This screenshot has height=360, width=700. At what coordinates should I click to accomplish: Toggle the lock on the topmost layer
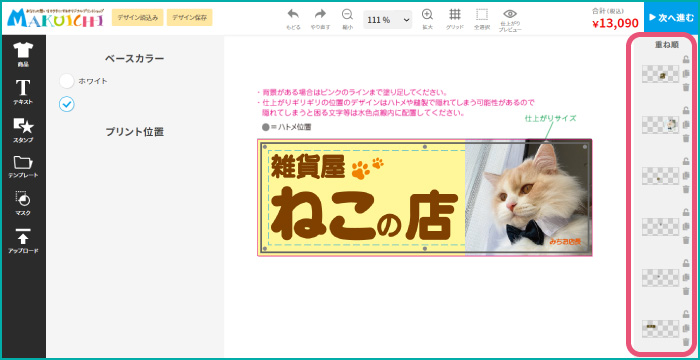tap(686, 60)
